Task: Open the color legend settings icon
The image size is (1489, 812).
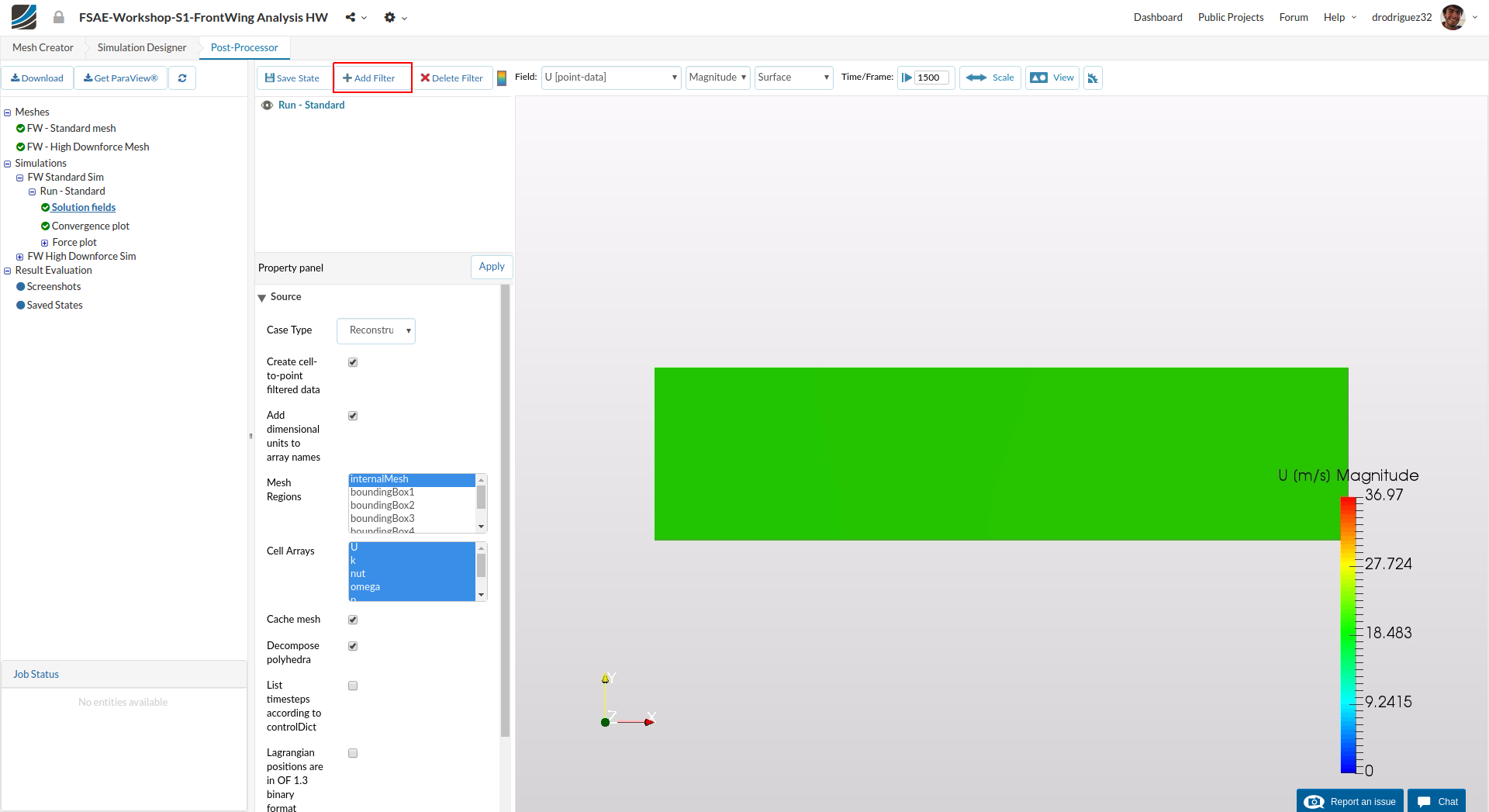Action: coord(502,78)
